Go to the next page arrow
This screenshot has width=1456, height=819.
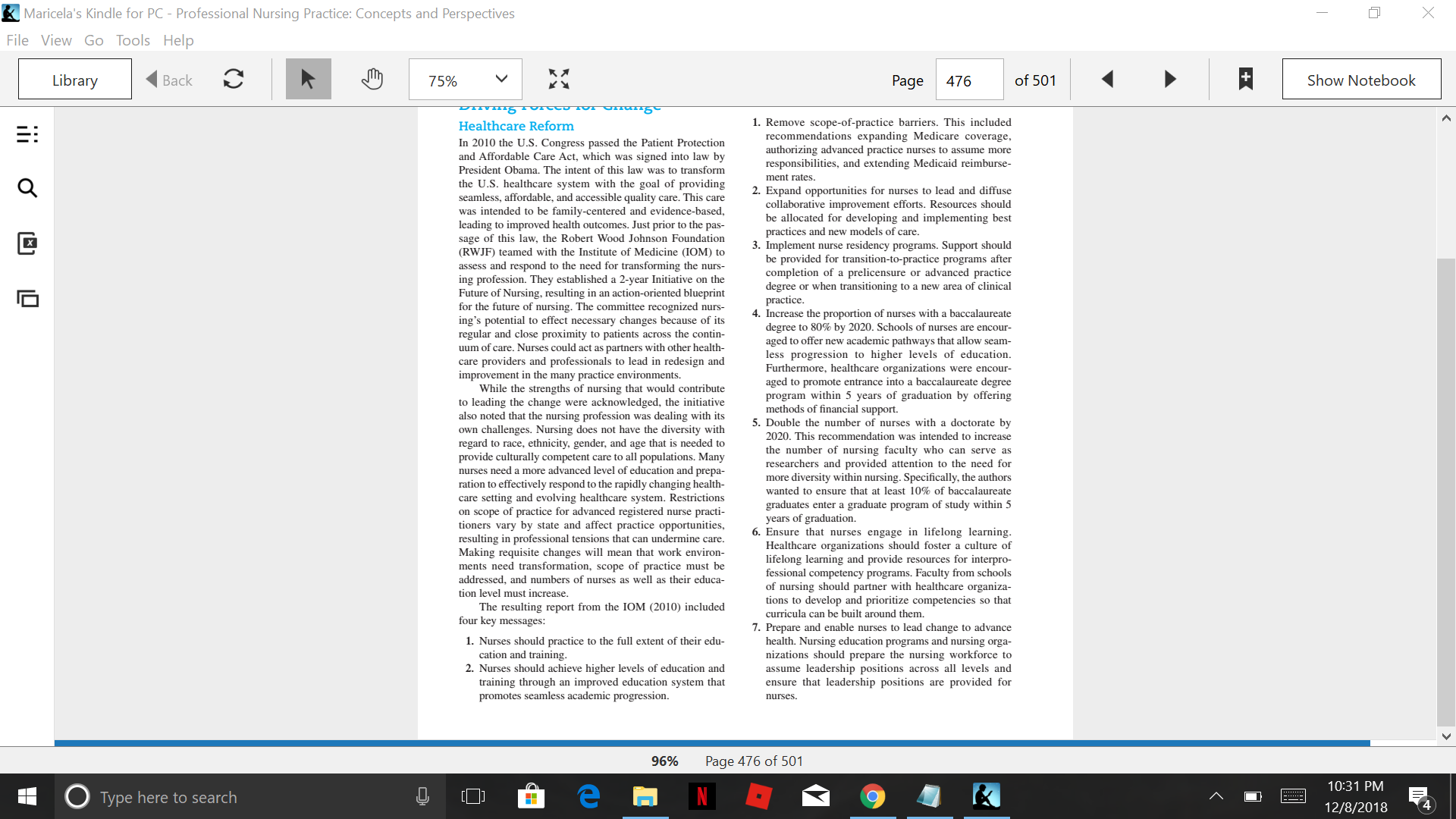[1170, 79]
